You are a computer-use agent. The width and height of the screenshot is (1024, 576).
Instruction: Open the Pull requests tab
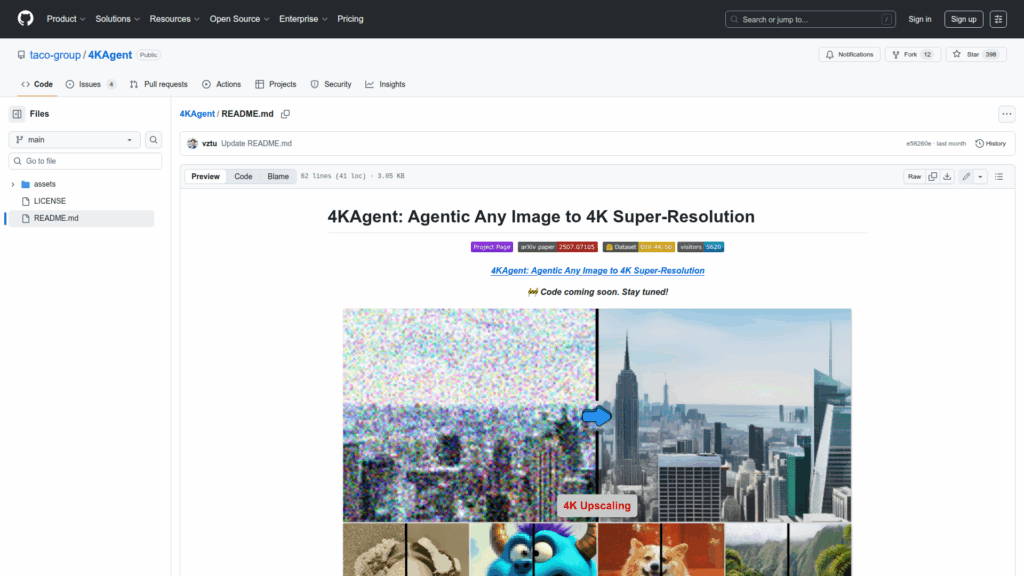click(158, 84)
